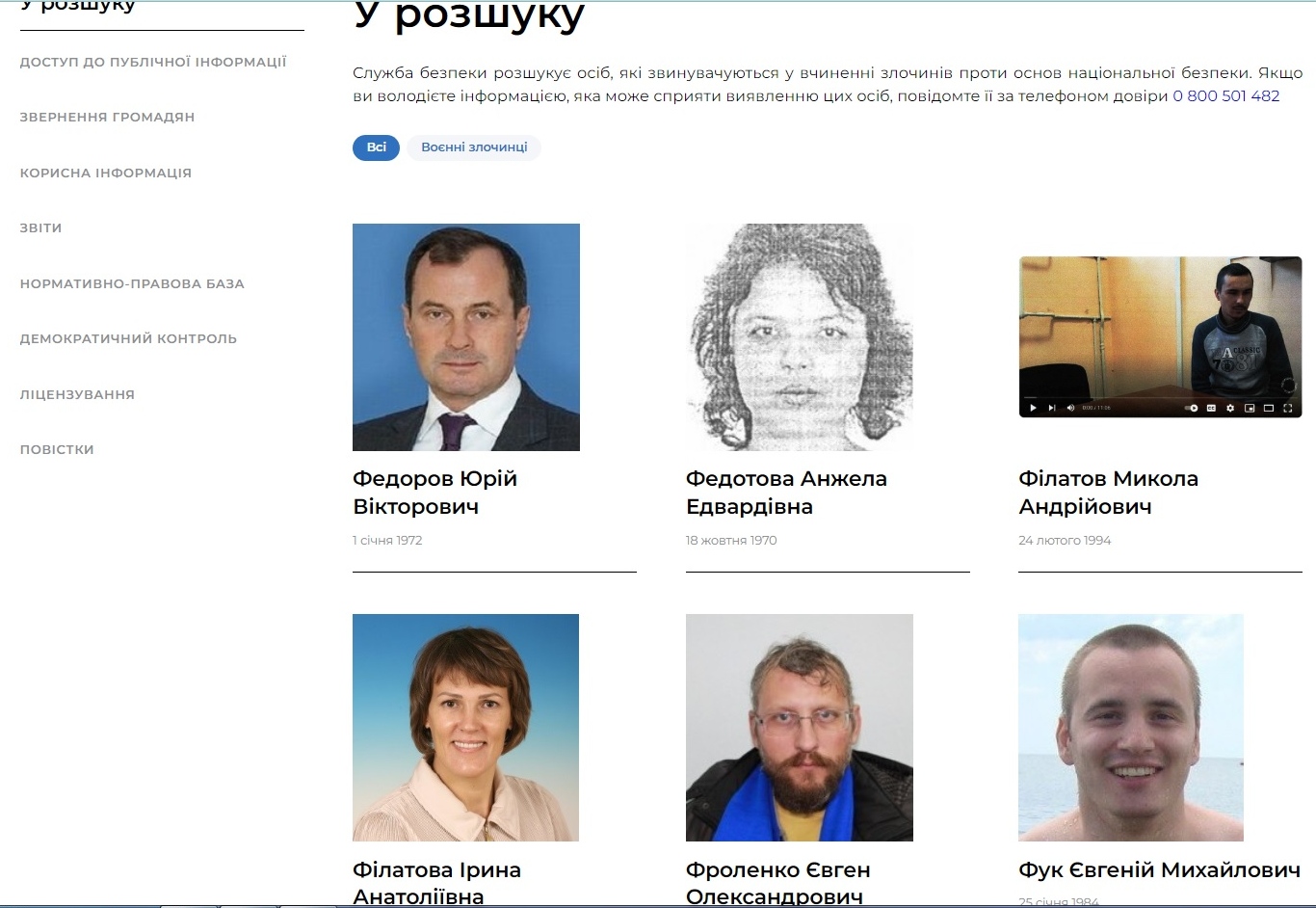Select the "Воєнні злочинці" filter
The height and width of the screenshot is (908, 1316).
click(474, 147)
